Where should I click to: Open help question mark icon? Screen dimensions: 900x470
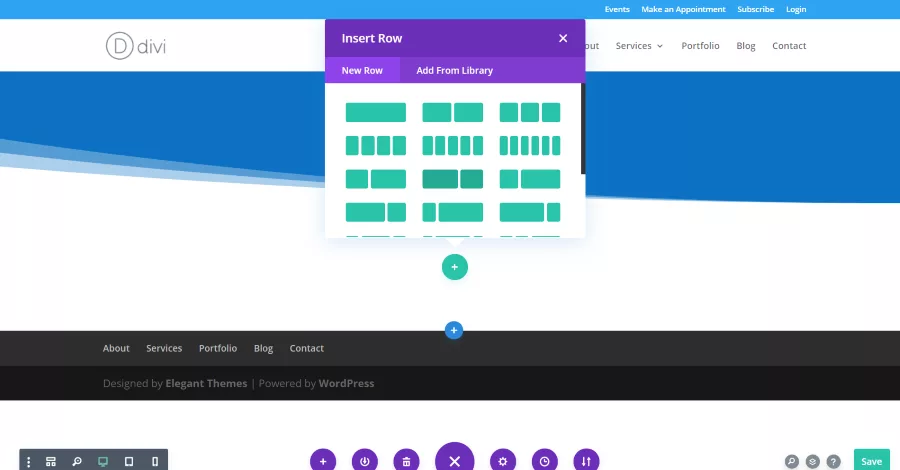[833, 461]
